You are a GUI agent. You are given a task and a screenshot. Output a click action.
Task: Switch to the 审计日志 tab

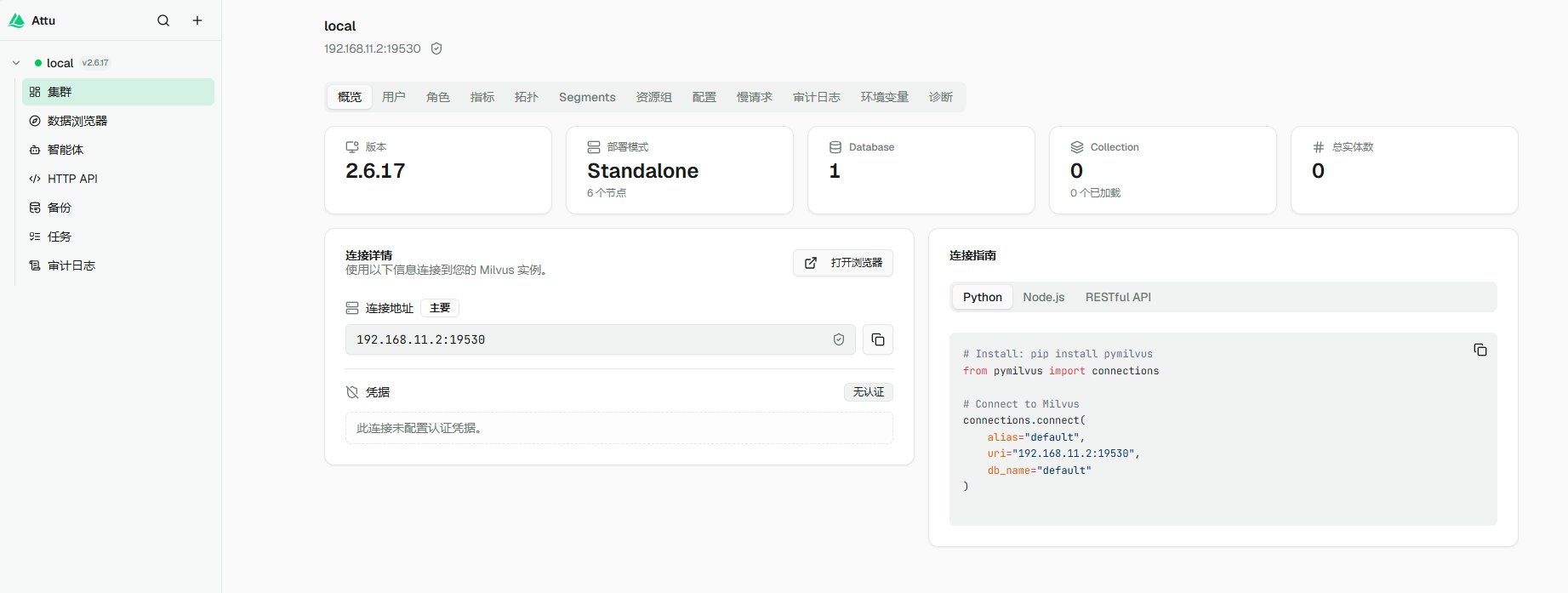pos(817,97)
